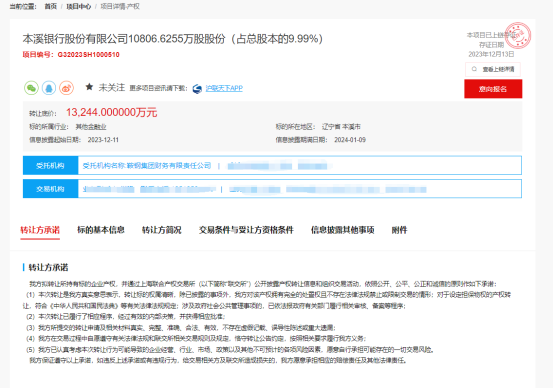Viewport: 554px width, 389px height.
Task: Open the 沪联天下APP download link
Action: pyautogui.click(x=224, y=88)
